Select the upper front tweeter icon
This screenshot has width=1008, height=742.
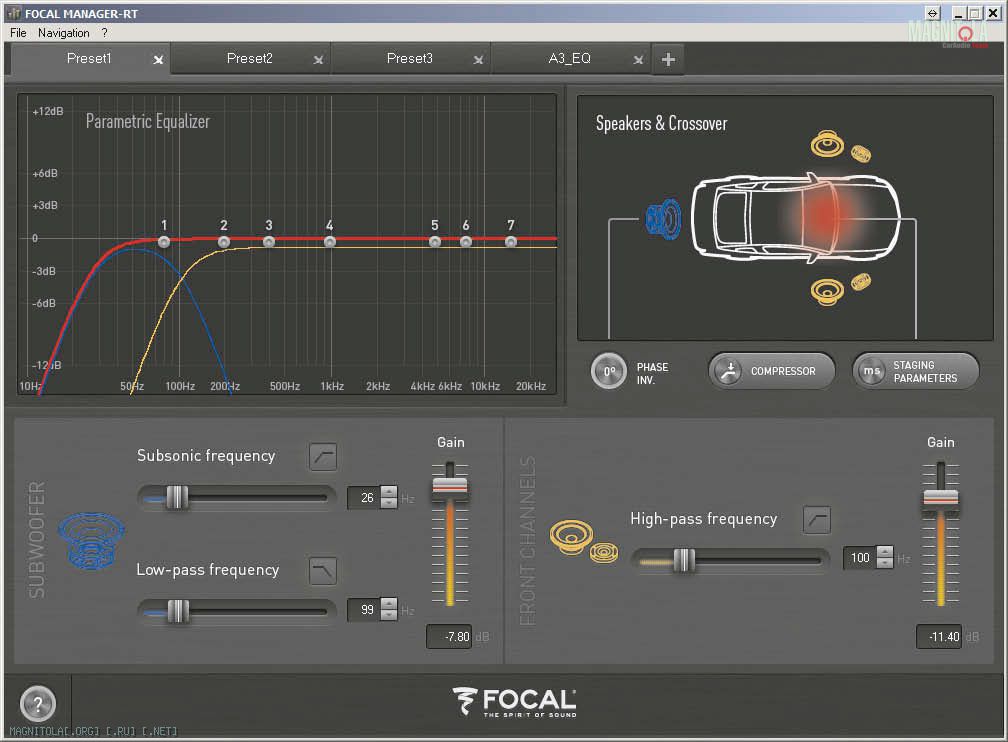pos(861,153)
